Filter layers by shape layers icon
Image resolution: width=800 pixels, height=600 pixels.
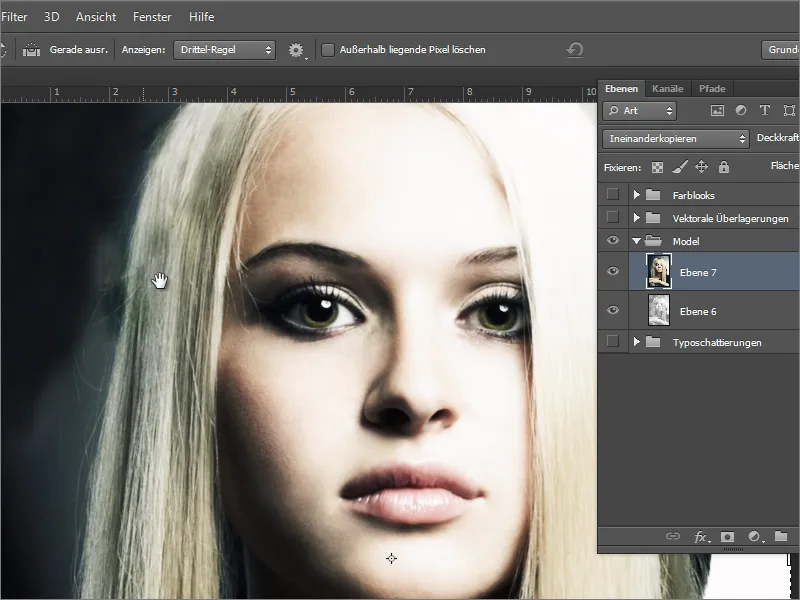tap(789, 110)
